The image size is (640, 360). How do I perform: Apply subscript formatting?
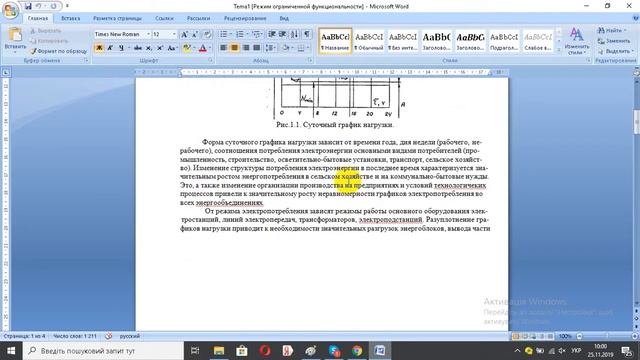click(149, 48)
